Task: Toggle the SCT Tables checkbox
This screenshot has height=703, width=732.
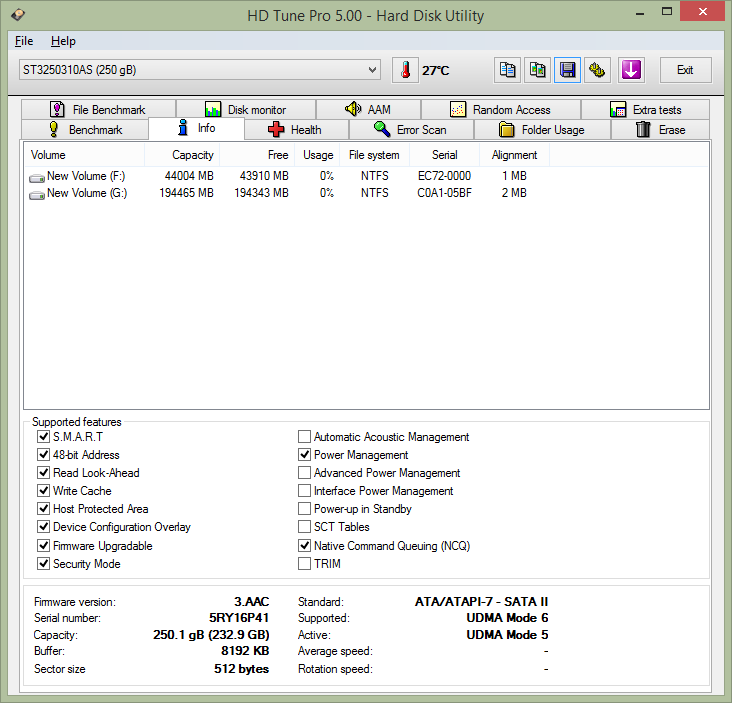Action: pos(304,527)
